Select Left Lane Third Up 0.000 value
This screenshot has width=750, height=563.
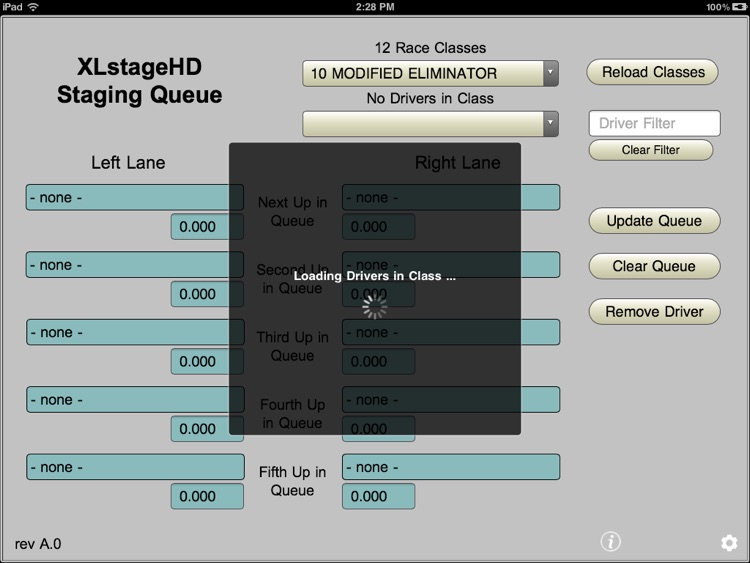pyautogui.click(x=207, y=362)
